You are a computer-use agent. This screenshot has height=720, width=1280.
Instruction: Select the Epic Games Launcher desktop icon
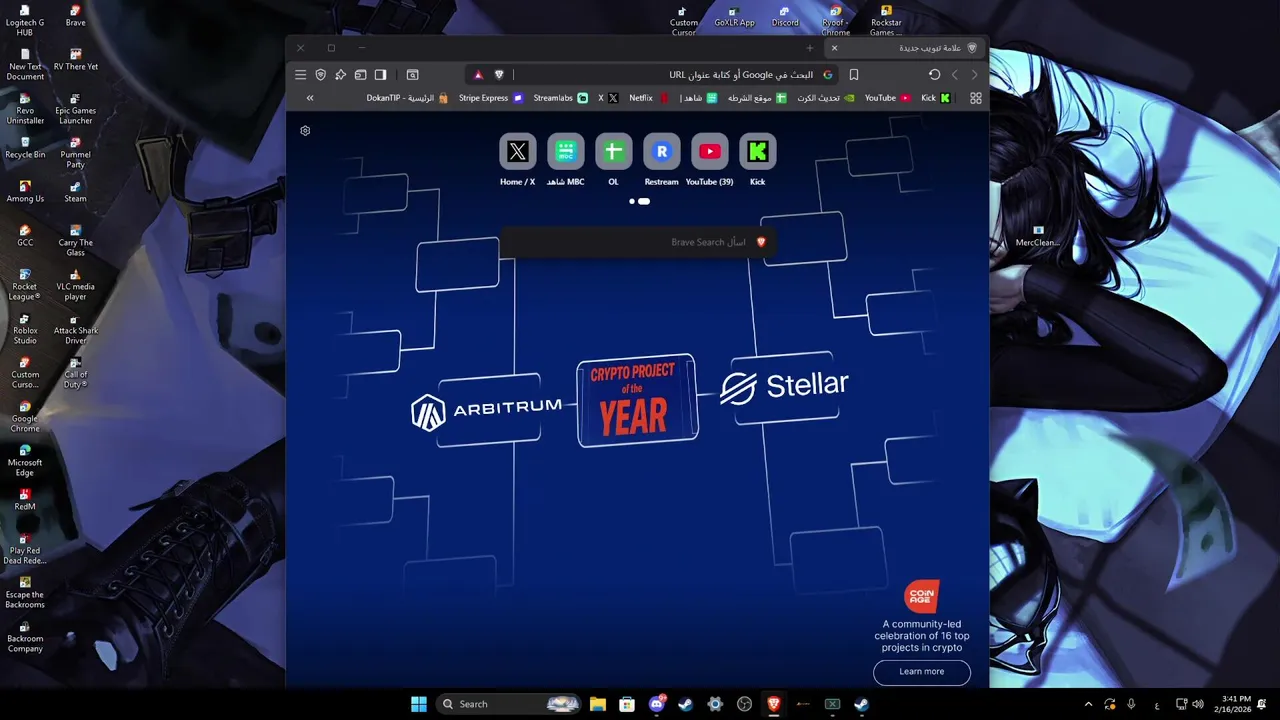76,108
